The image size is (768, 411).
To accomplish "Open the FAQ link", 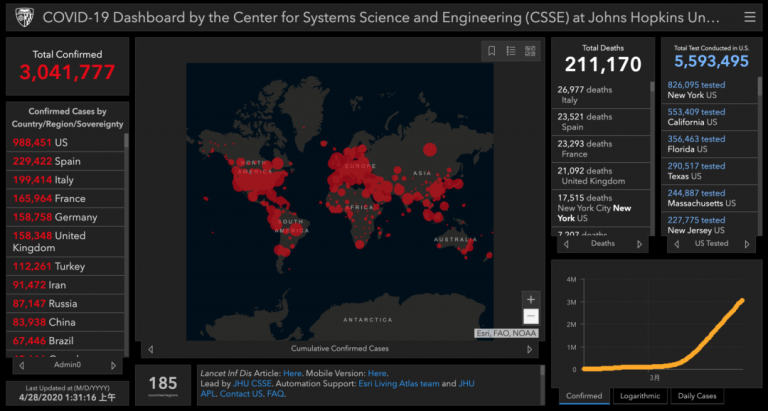I will pos(276,394).
